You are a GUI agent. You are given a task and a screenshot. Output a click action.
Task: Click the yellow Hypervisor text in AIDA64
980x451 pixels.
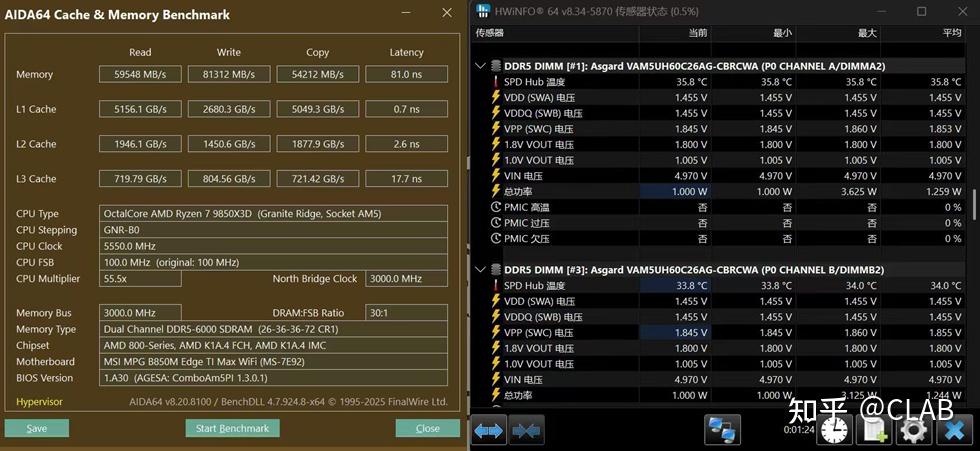tap(39, 402)
